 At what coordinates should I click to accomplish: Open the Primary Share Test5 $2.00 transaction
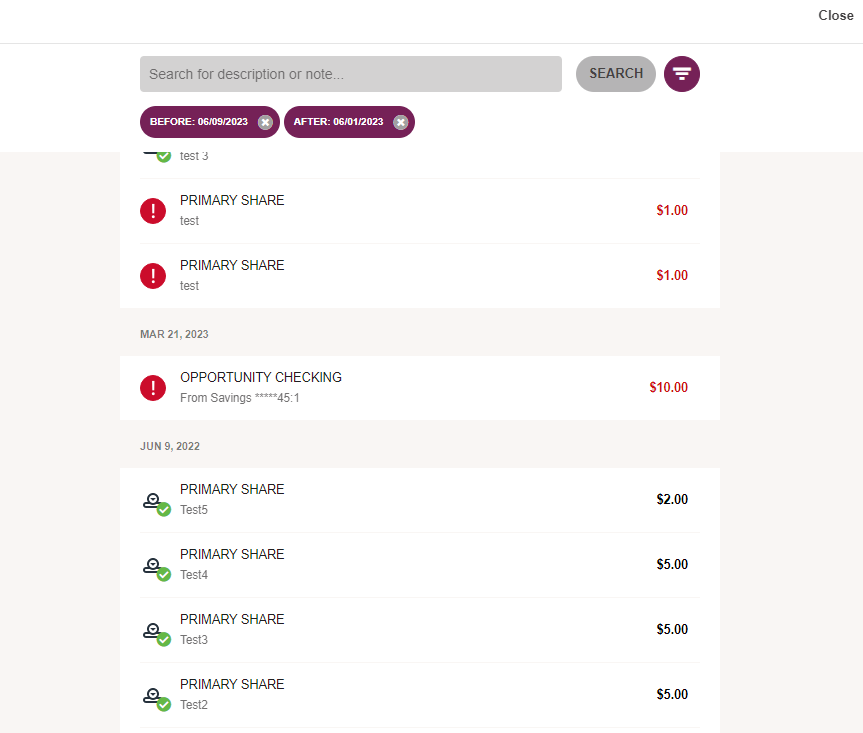(x=420, y=500)
